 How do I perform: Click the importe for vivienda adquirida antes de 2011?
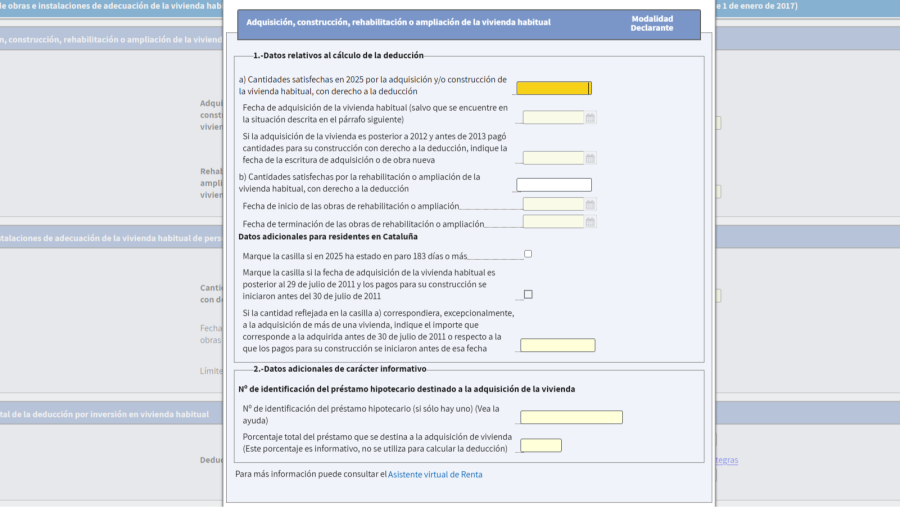point(557,345)
